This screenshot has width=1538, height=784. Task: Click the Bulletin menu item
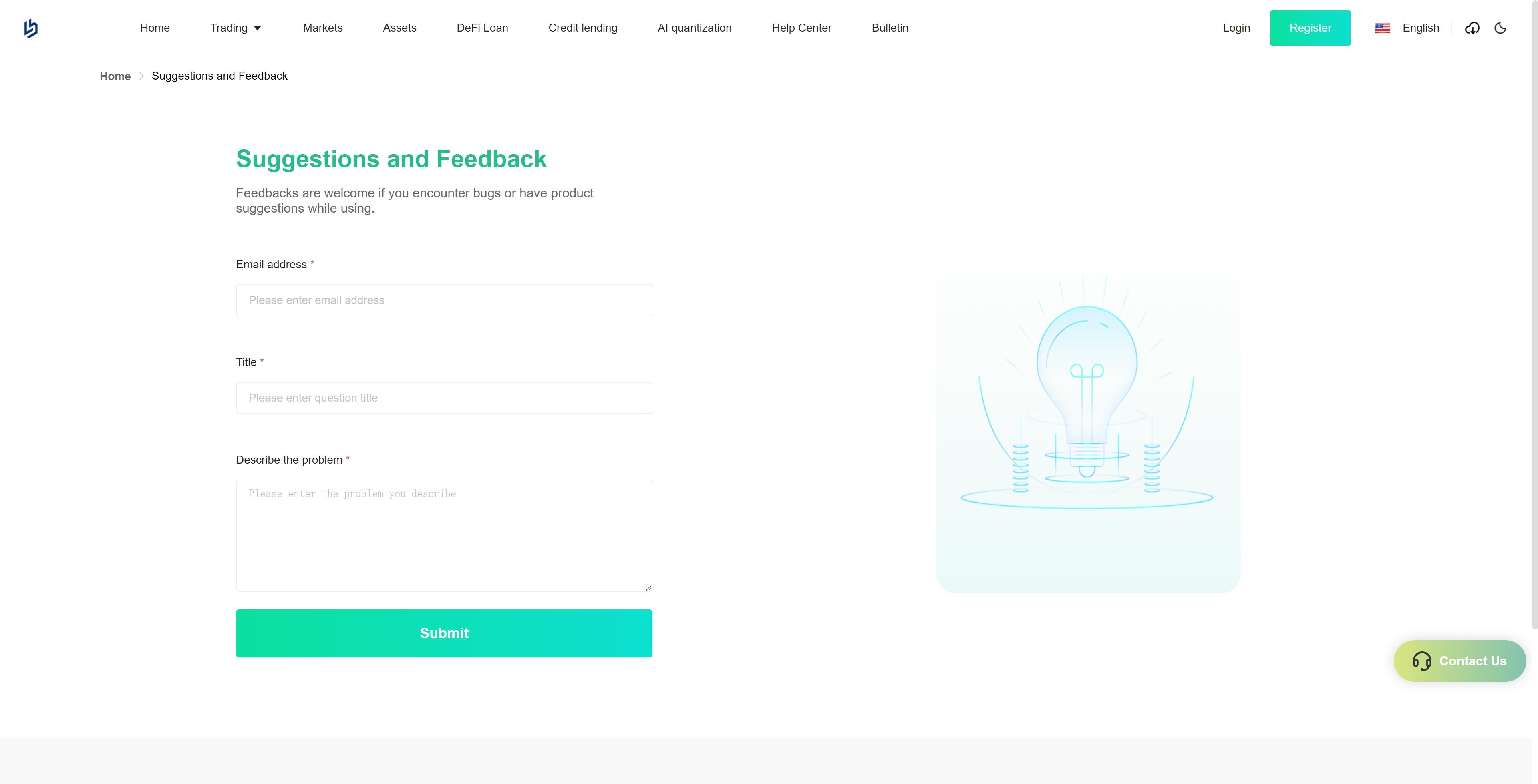click(x=890, y=27)
